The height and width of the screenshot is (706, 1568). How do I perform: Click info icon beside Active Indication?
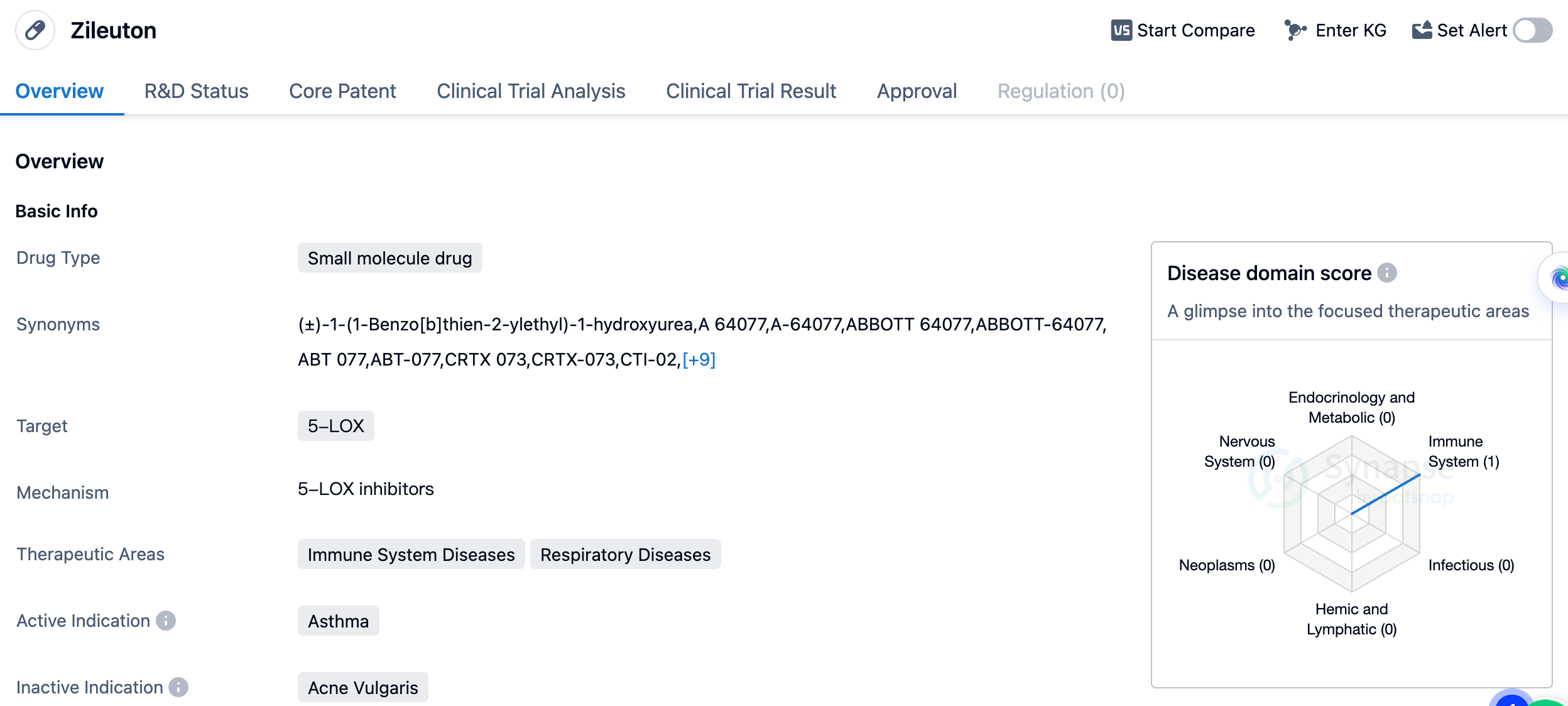(166, 621)
